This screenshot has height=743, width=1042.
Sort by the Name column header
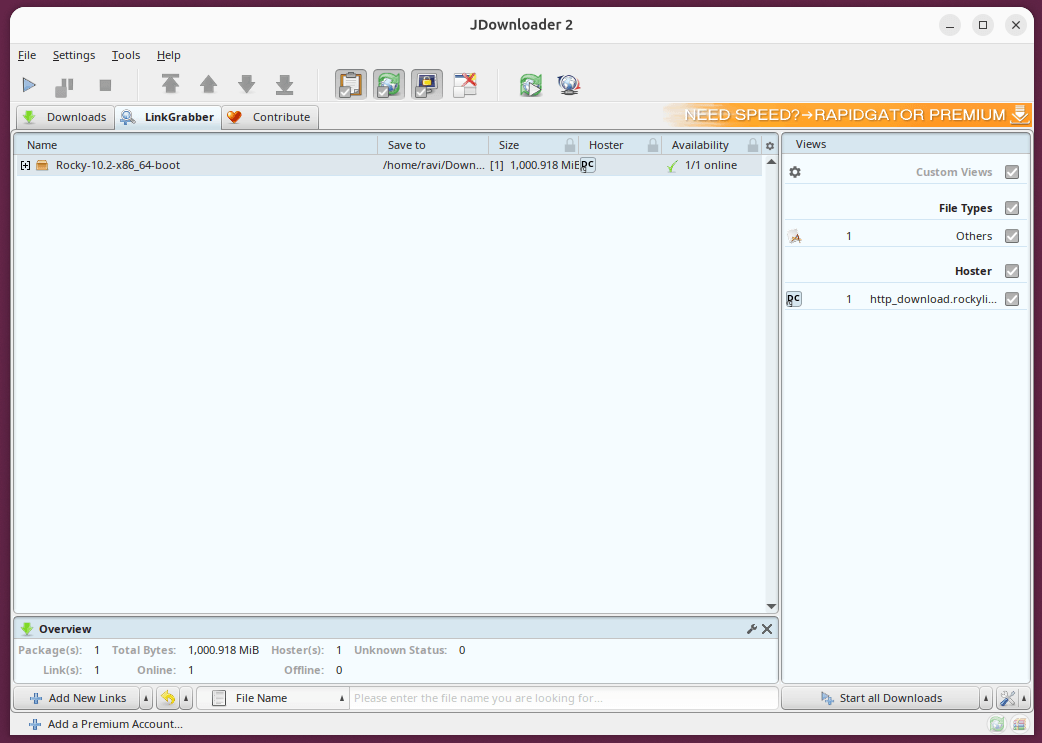(x=196, y=145)
